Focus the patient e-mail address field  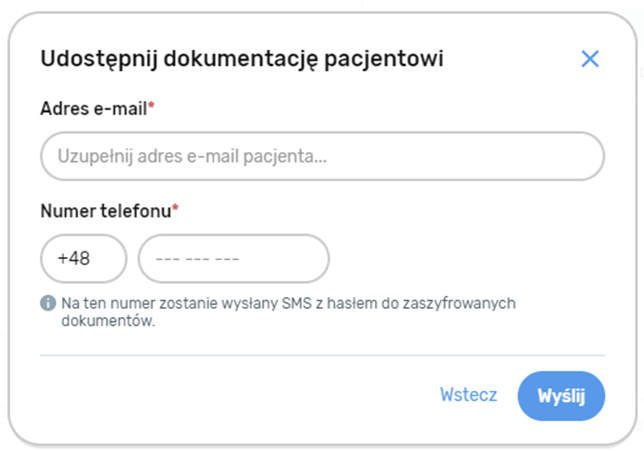[x=322, y=157]
